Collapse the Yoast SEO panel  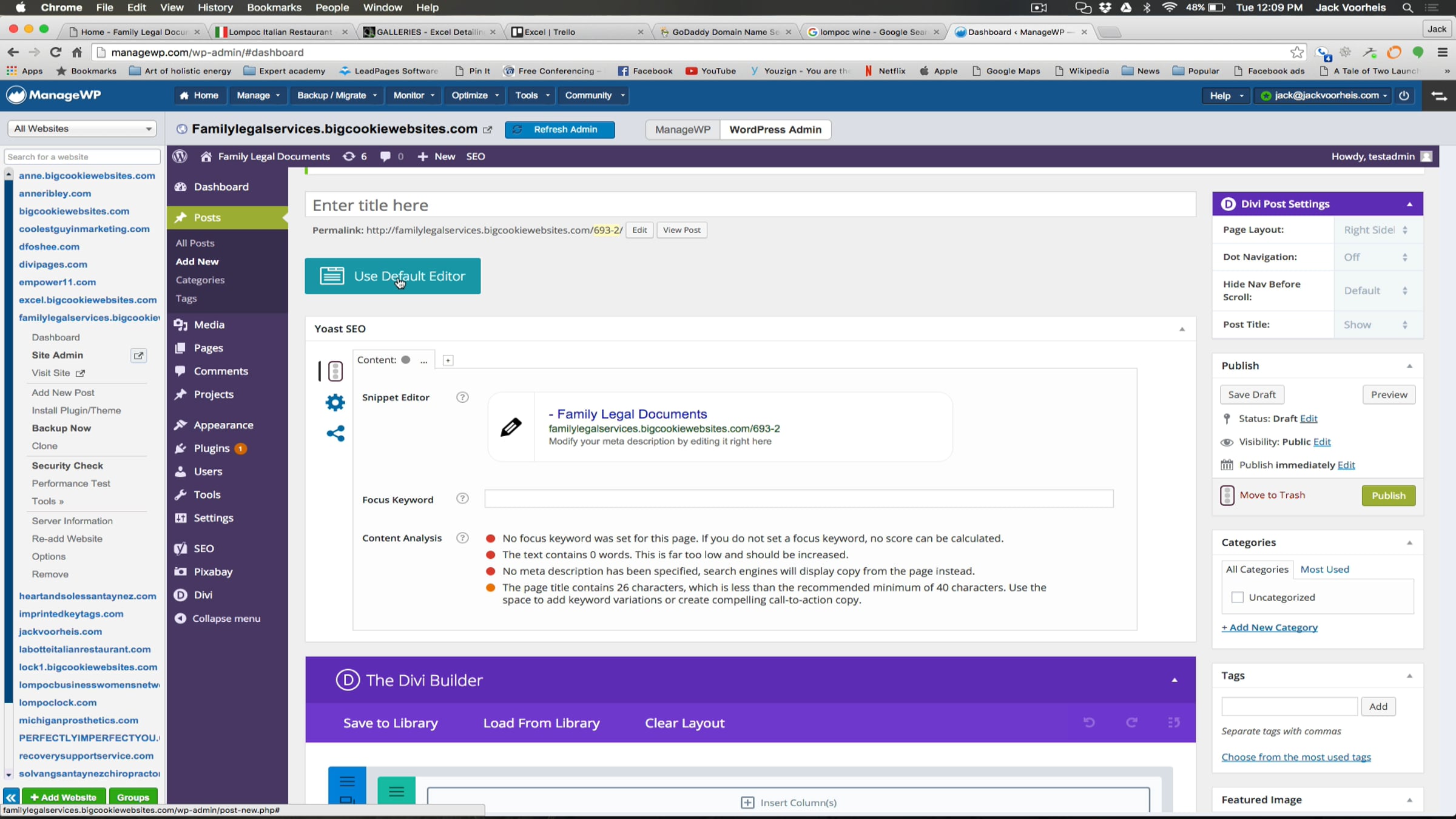[x=1182, y=329]
